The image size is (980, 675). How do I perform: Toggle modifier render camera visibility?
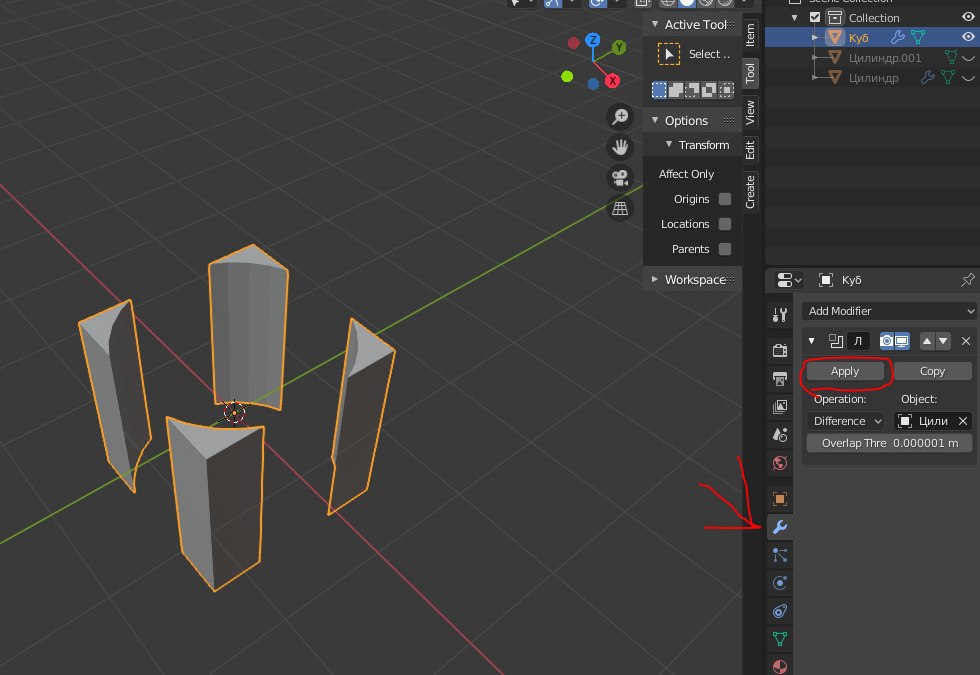pos(886,341)
